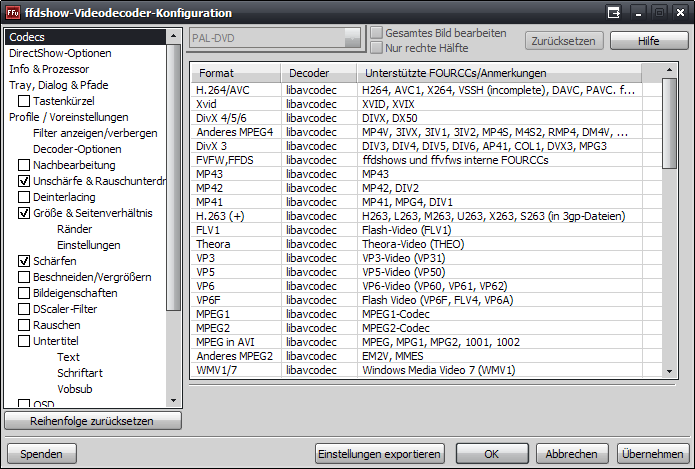Click settings tree scrollbar down arrow
This screenshot has height=469, width=695.
click(x=173, y=401)
